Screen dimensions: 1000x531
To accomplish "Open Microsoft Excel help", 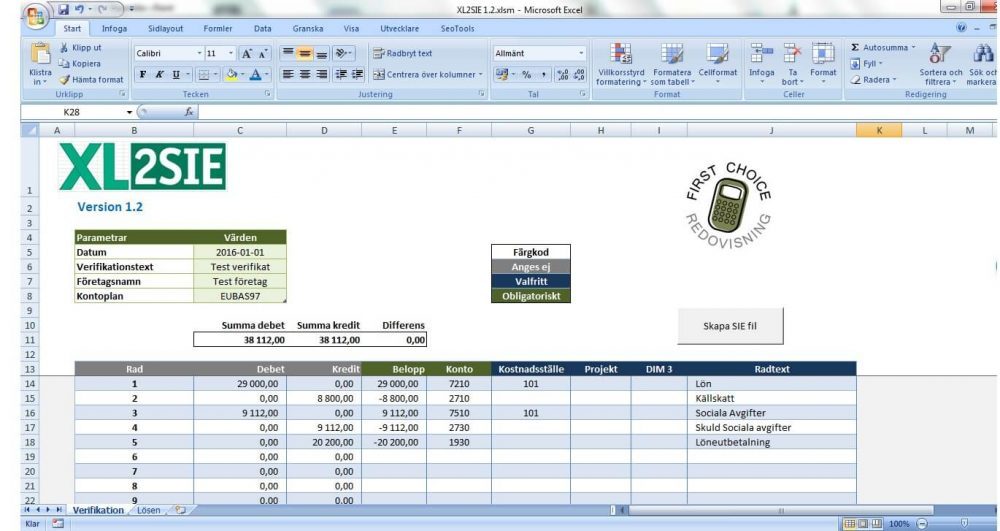I will 961,28.
